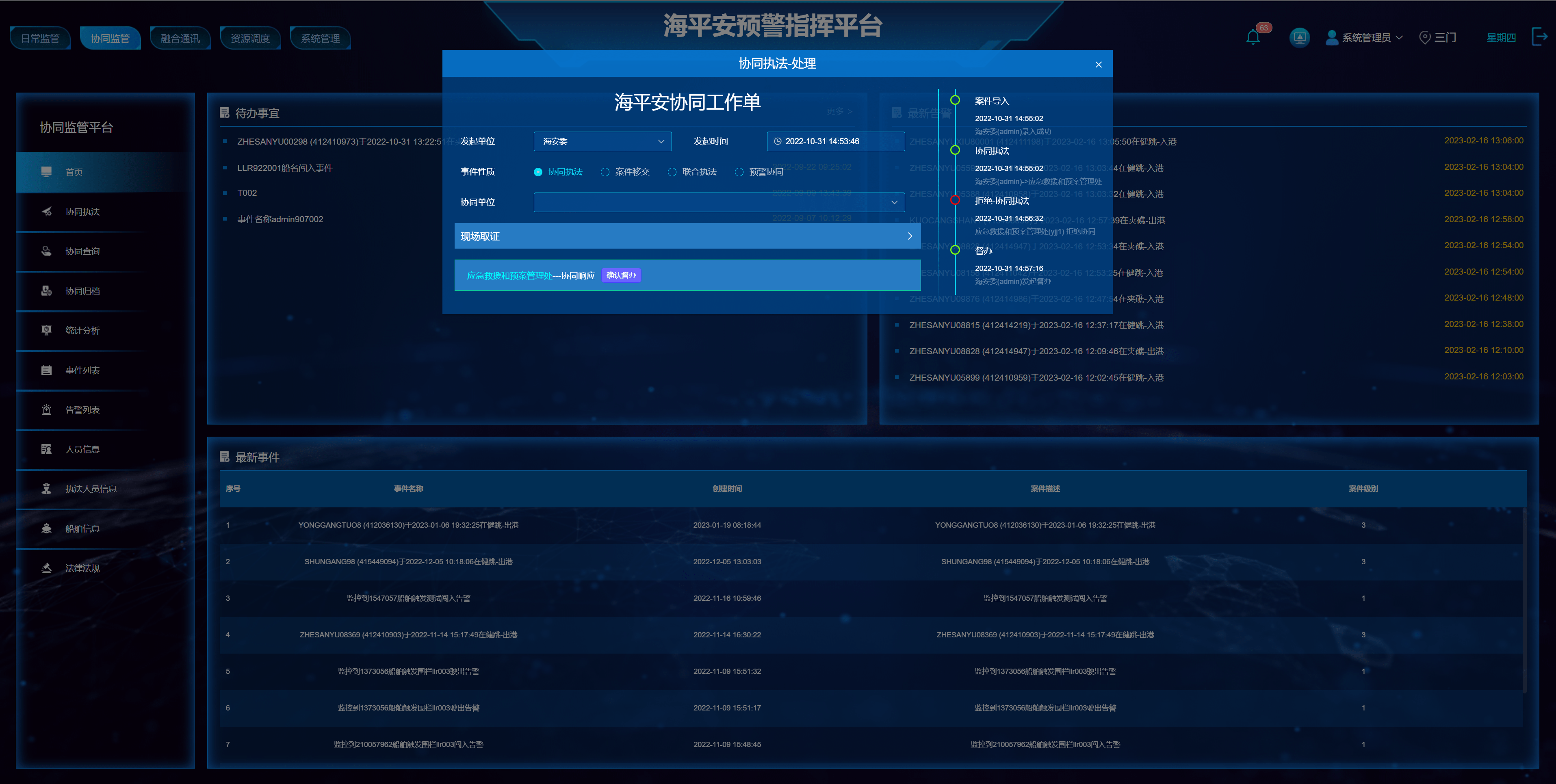Click the 统计分析 sidebar icon
Viewport: 1556px width, 784px height.
(x=46, y=330)
